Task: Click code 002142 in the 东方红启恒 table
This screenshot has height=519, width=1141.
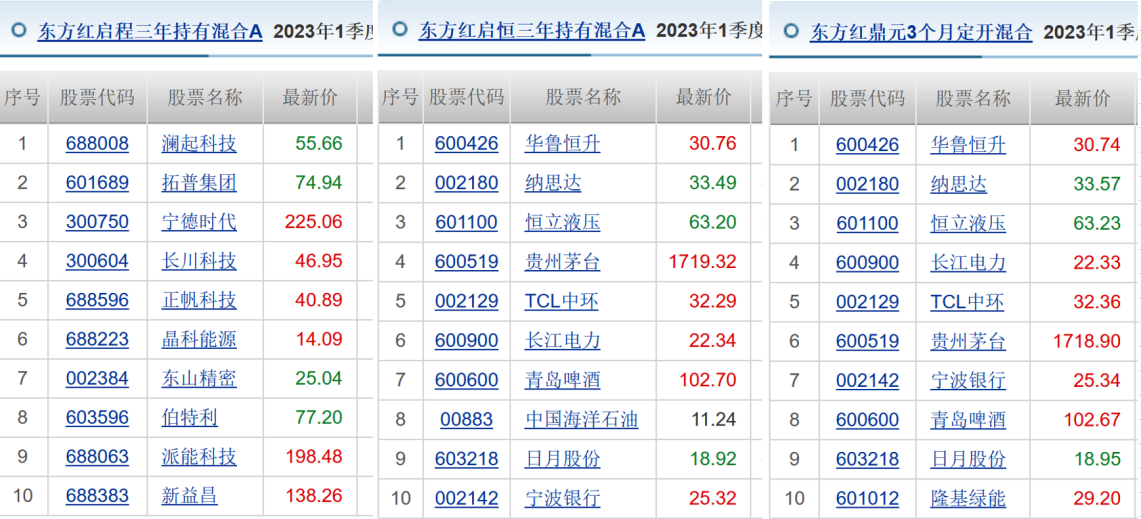Action: click(x=466, y=499)
